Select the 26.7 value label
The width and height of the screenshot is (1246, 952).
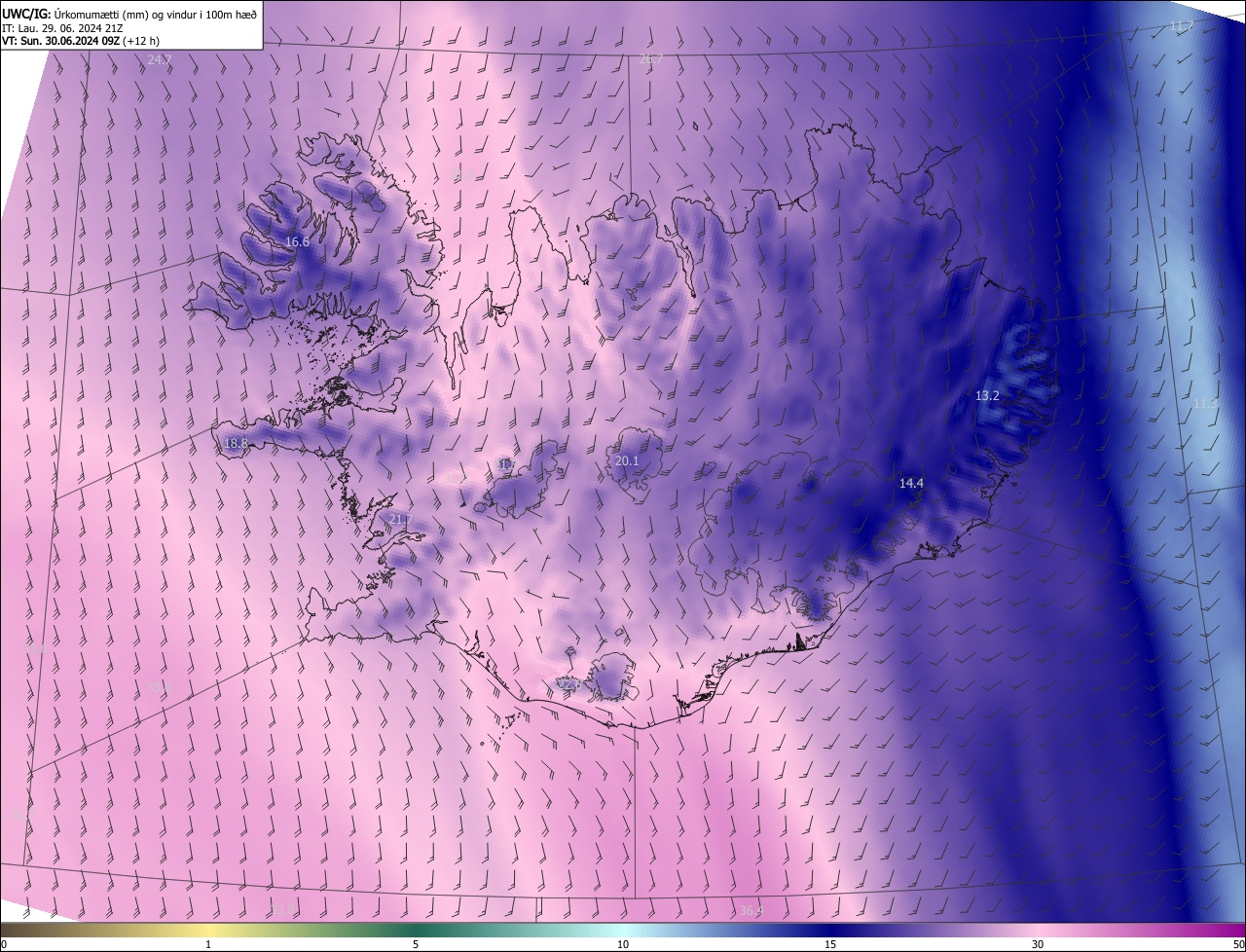point(651,59)
